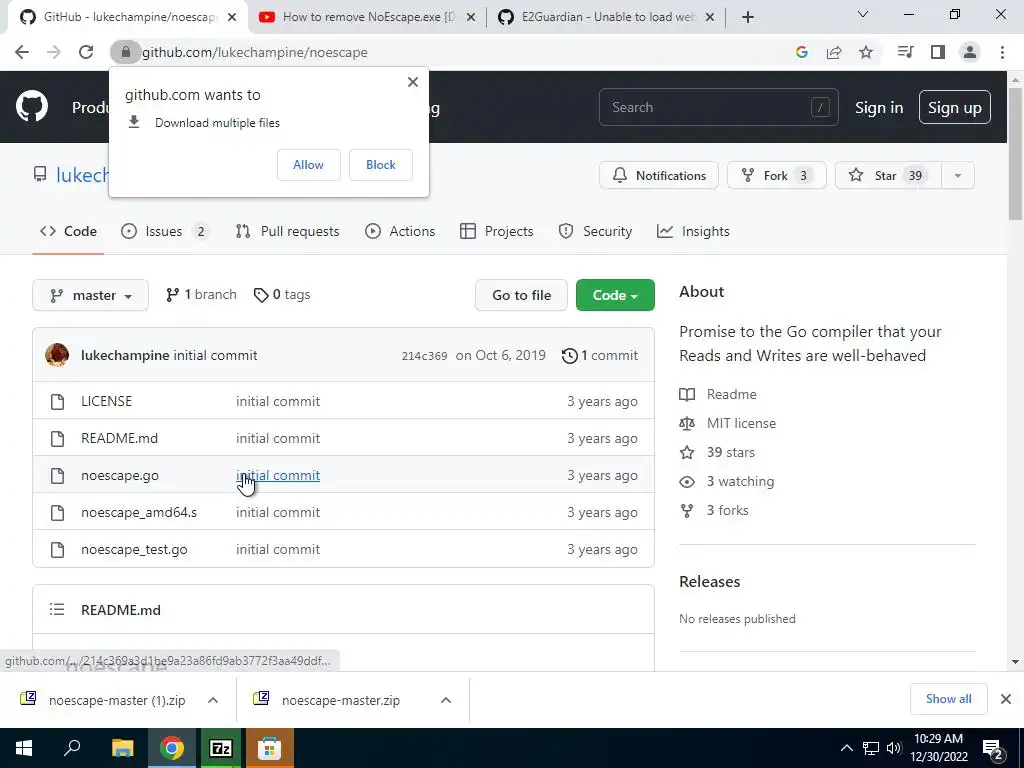1024x768 pixels.
Task: Focus the GitHub Search field
Action: pyautogui.click(x=718, y=107)
